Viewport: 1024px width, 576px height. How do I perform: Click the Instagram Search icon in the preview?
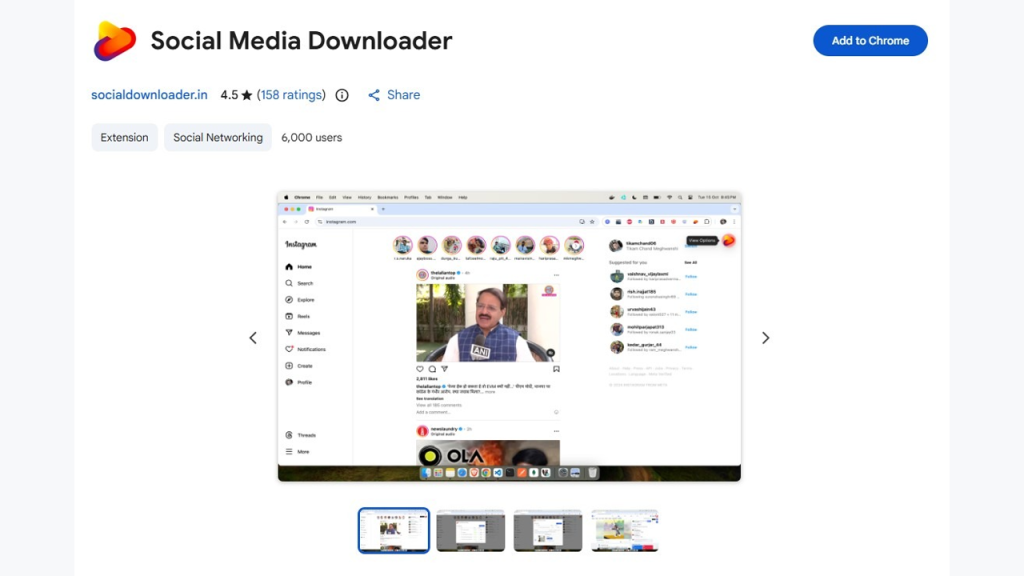click(290, 283)
